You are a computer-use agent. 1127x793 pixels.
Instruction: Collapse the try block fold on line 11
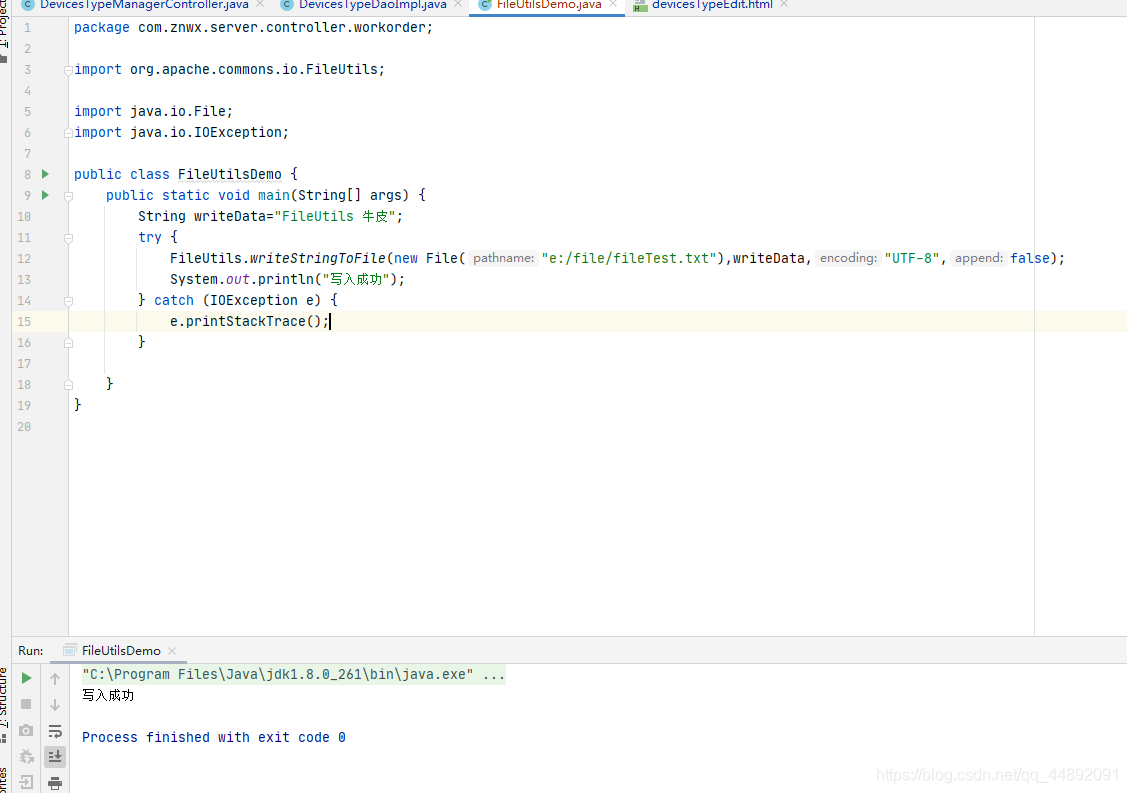68,237
